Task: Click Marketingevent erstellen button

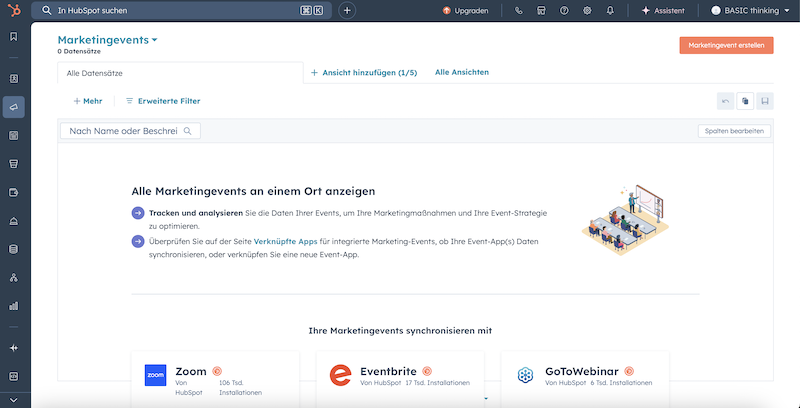Action: pyautogui.click(x=725, y=45)
